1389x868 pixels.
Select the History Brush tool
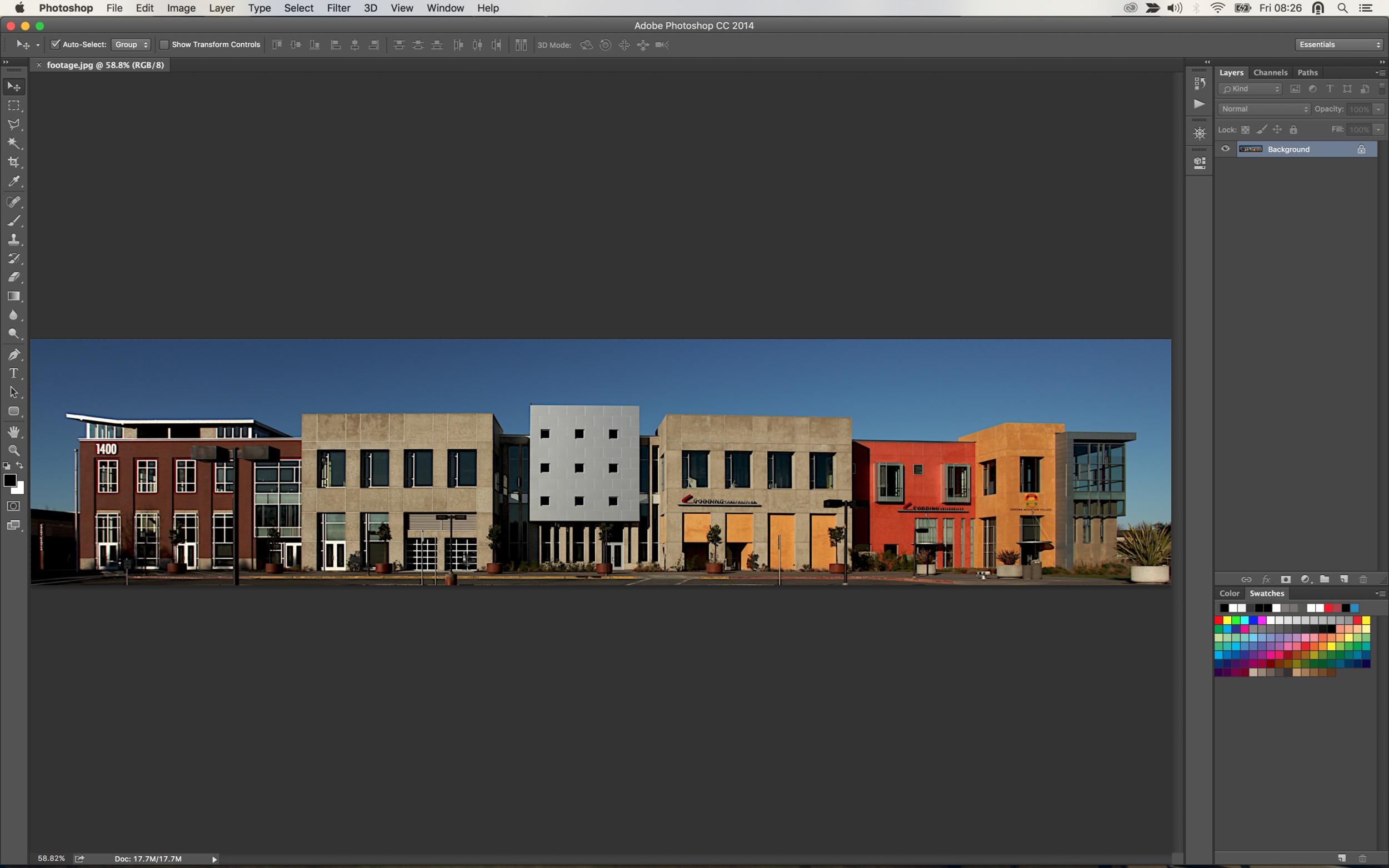(x=14, y=258)
